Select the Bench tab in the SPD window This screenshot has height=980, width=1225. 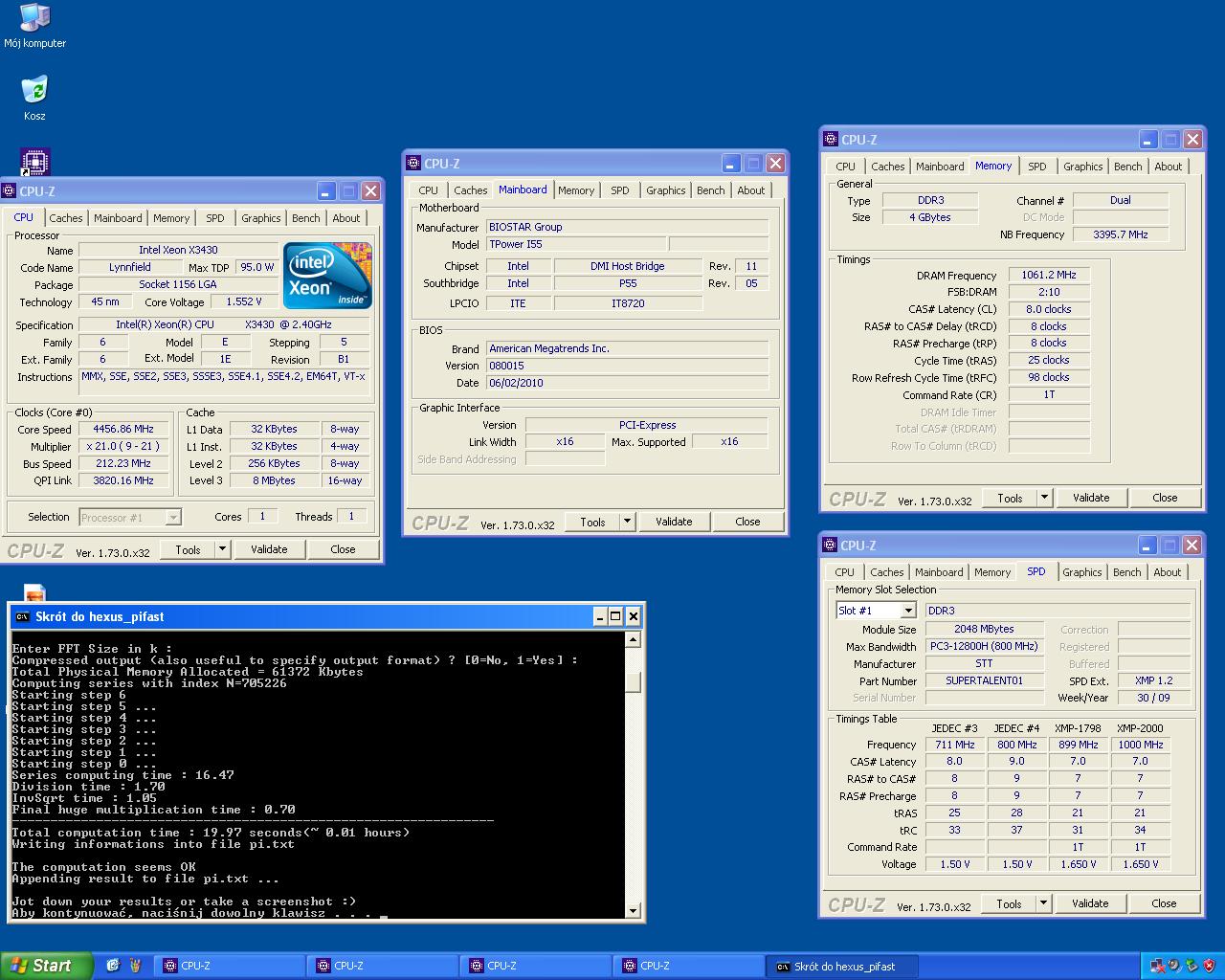click(x=1127, y=572)
